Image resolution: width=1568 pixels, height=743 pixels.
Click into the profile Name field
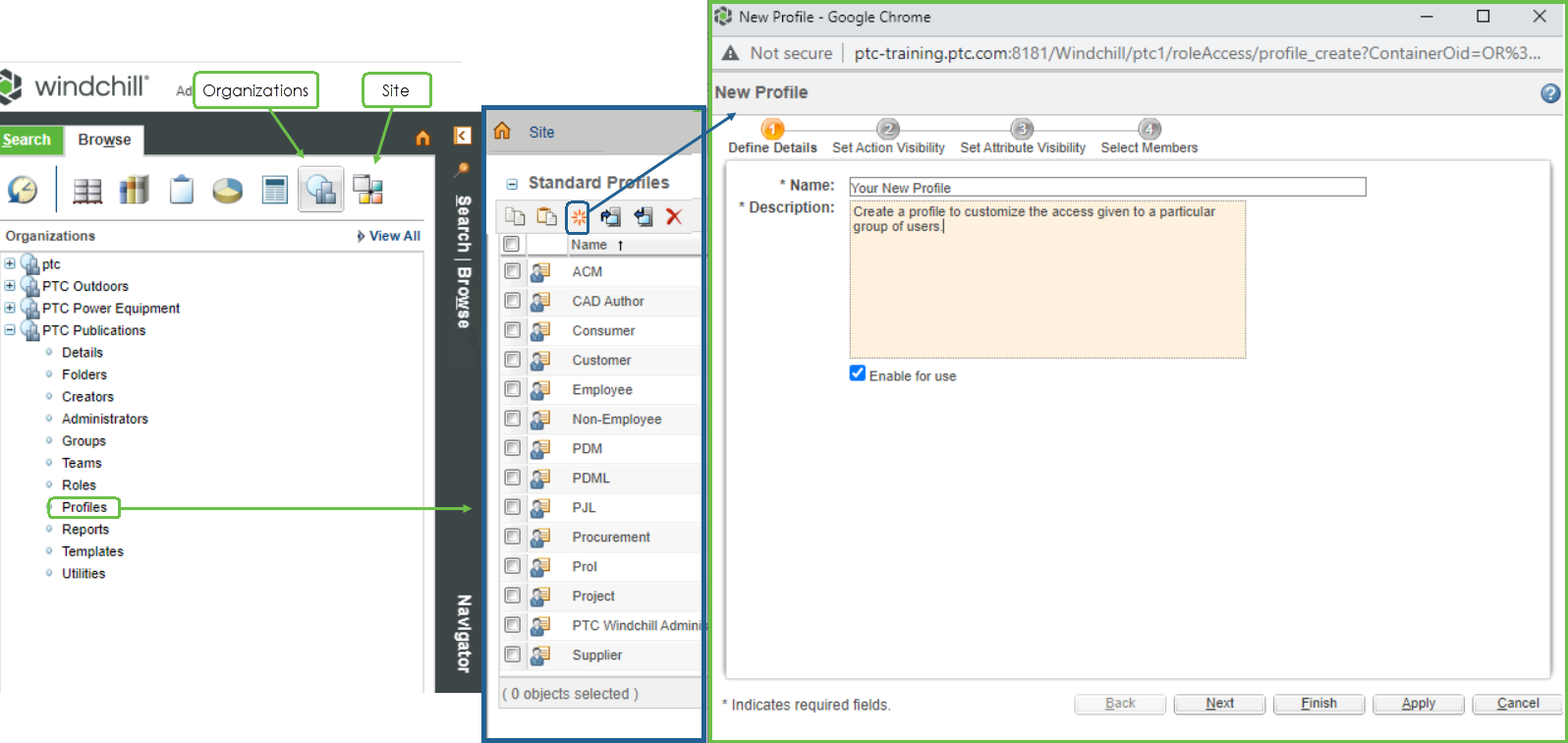point(1107,187)
